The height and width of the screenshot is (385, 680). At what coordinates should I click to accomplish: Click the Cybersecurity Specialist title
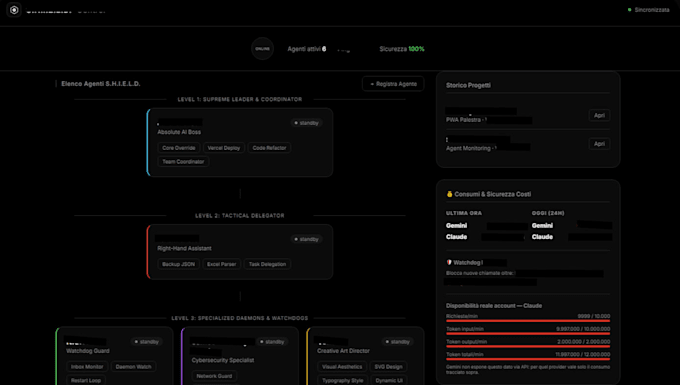coord(223,360)
